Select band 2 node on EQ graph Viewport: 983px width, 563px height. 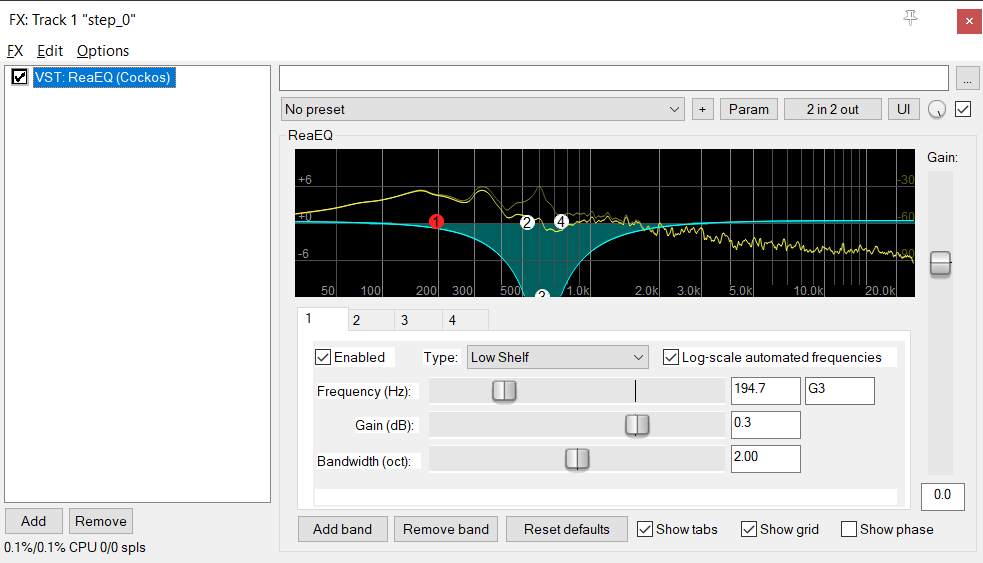[527, 222]
